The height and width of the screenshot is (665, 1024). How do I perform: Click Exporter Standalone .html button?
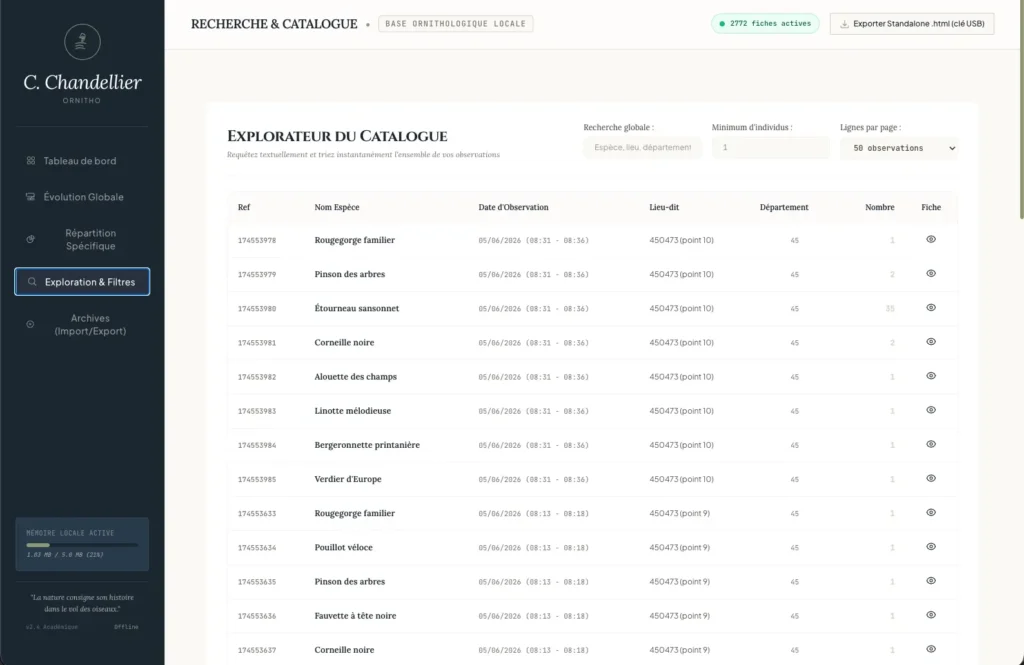tap(912, 24)
